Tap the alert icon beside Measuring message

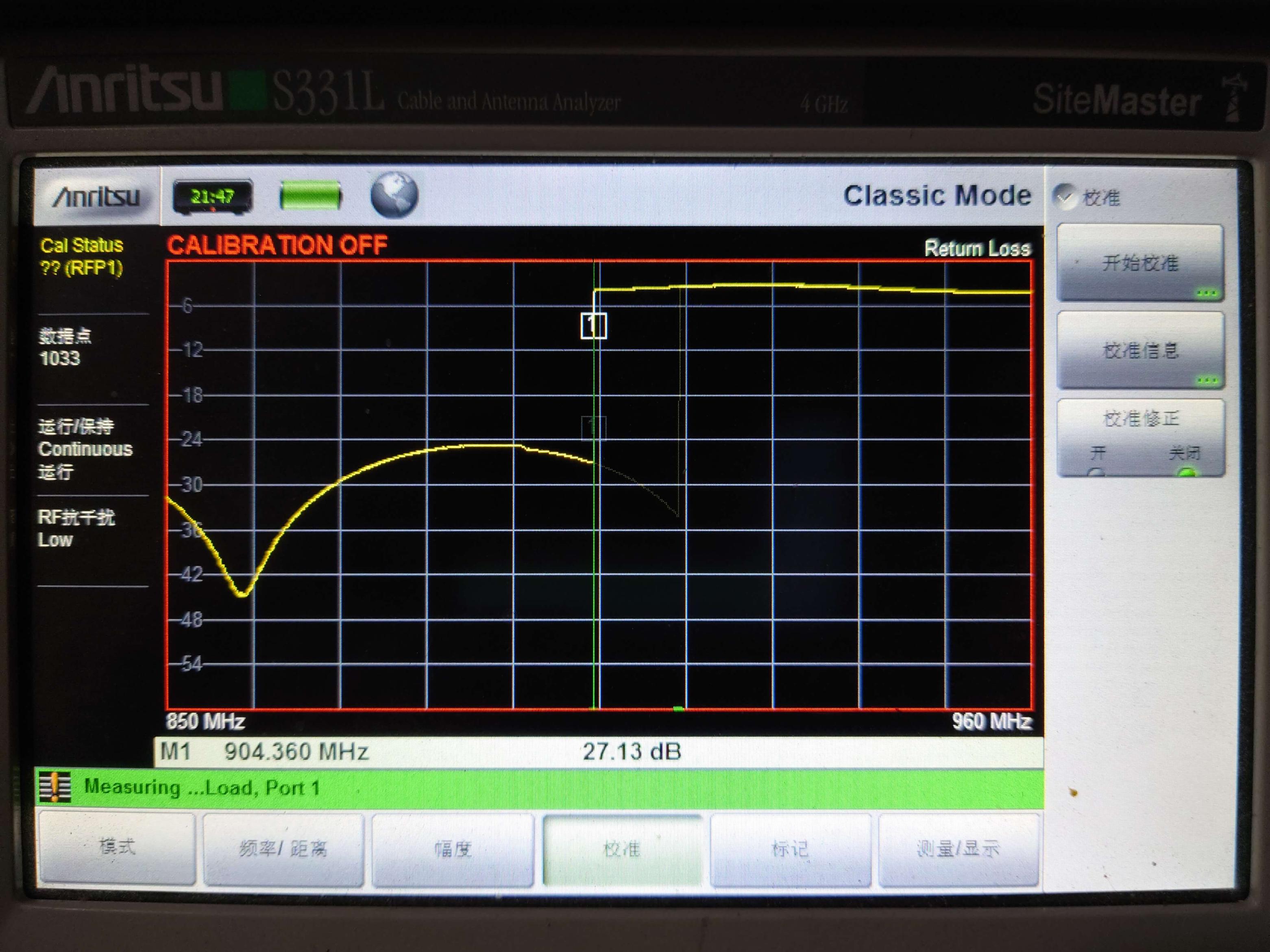[x=55, y=787]
